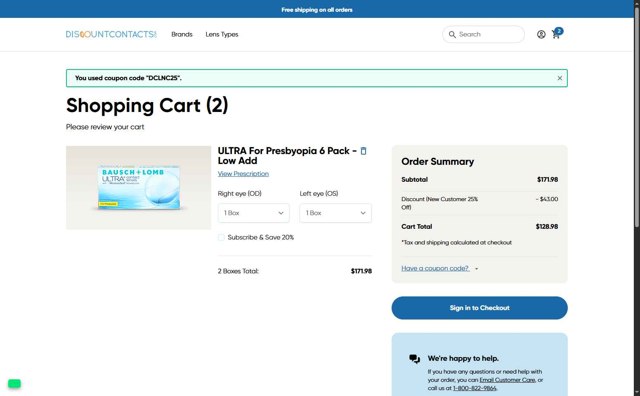The image size is (640, 396).
Task: Delete ULTRA For Presbyopia item with trash icon
Action: point(363,151)
